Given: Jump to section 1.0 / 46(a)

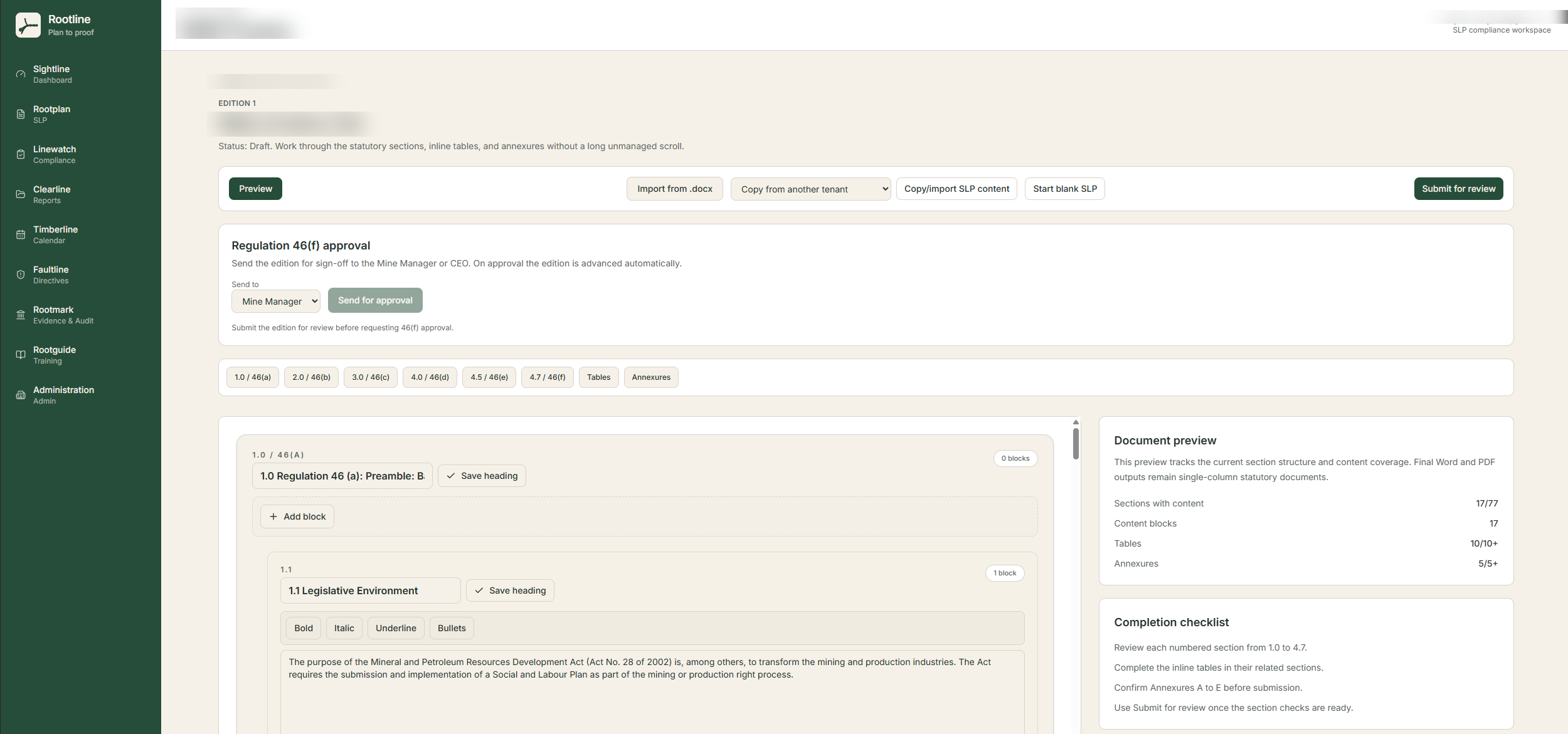Looking at the screenshot, I should [x=253, y=377].
